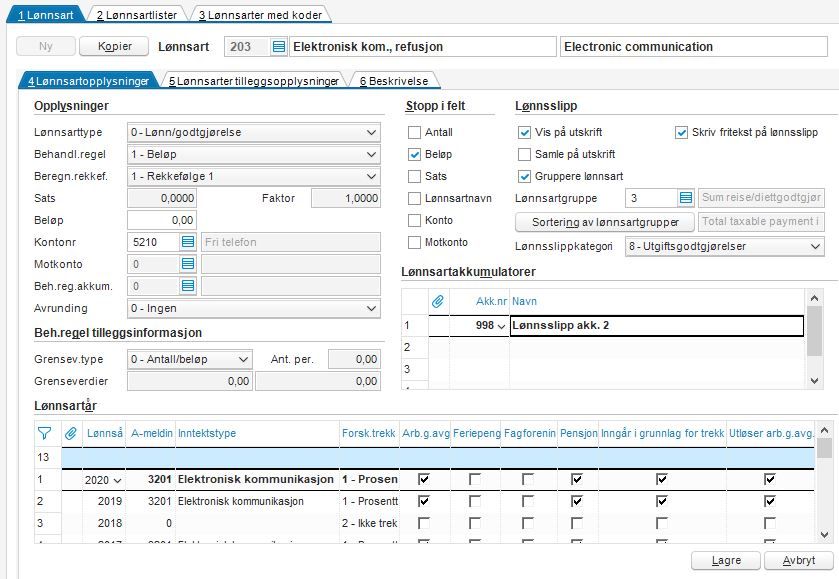Expand Akk.nr 998 dropdown arrow
This screenshot has width=839, height=579.
pyautogui.click(x=501, y=326)
